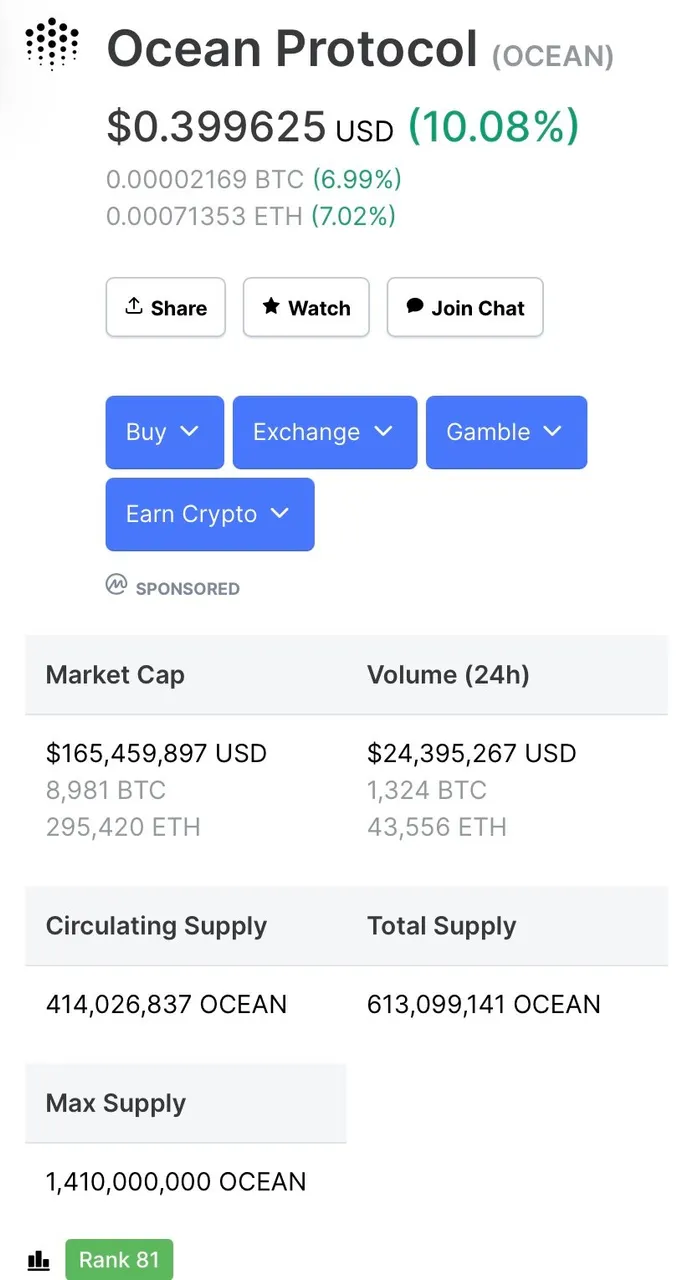Click the SPONSORED label
693x1280 pixels.
(x=188, y=588)
